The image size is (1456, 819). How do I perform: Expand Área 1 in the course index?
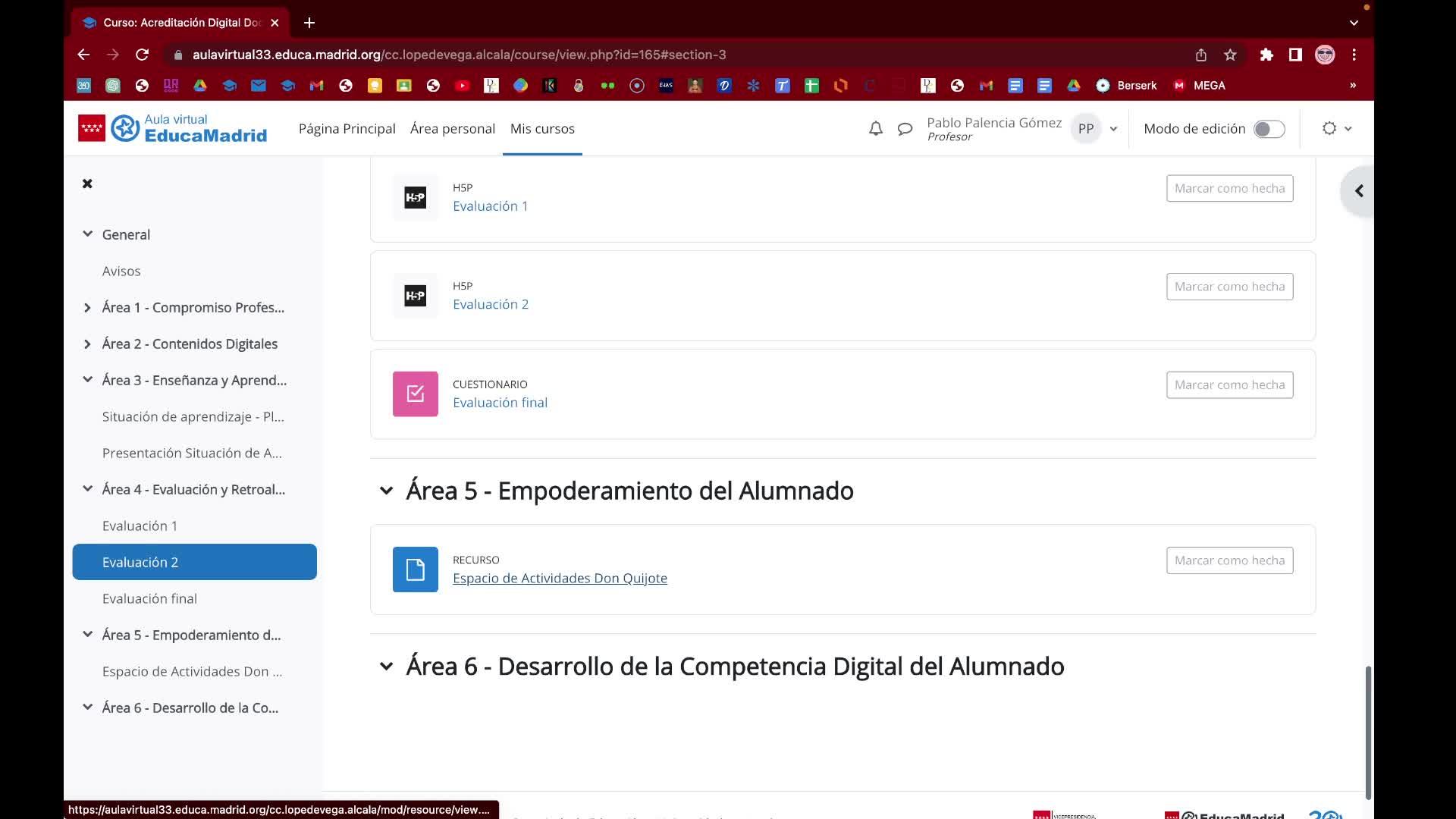click(x=87, y=307)
